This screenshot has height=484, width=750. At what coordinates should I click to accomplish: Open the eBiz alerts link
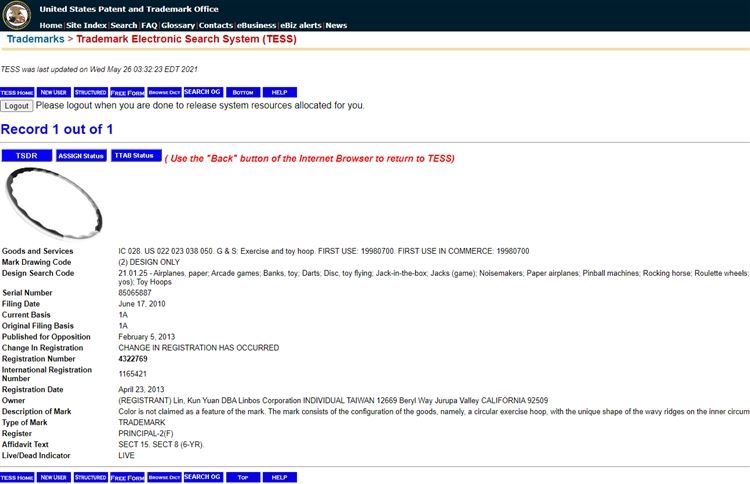301,25
